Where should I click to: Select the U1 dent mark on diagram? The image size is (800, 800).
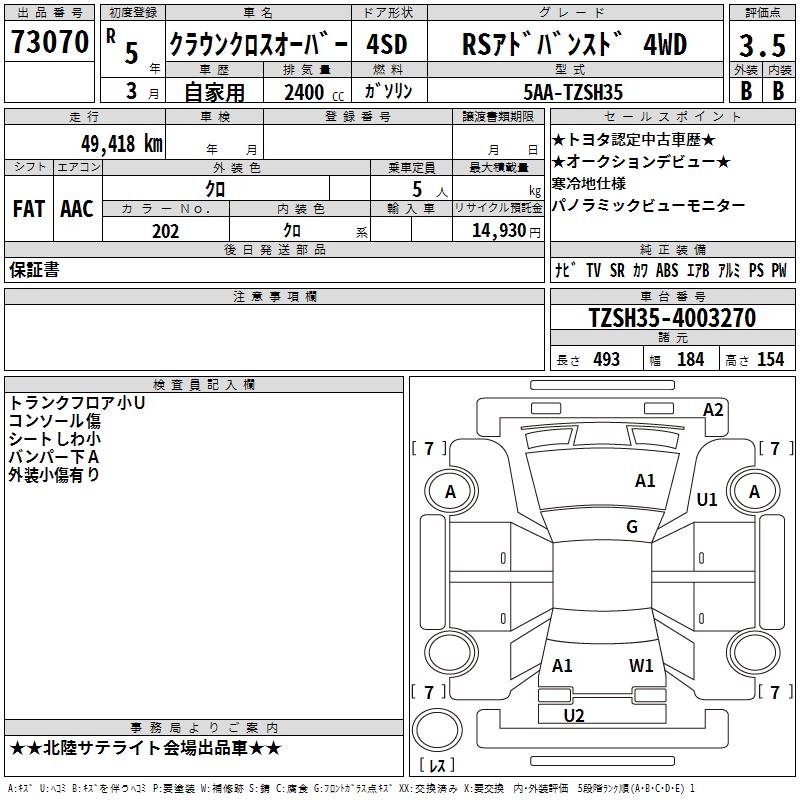(707, 499)
